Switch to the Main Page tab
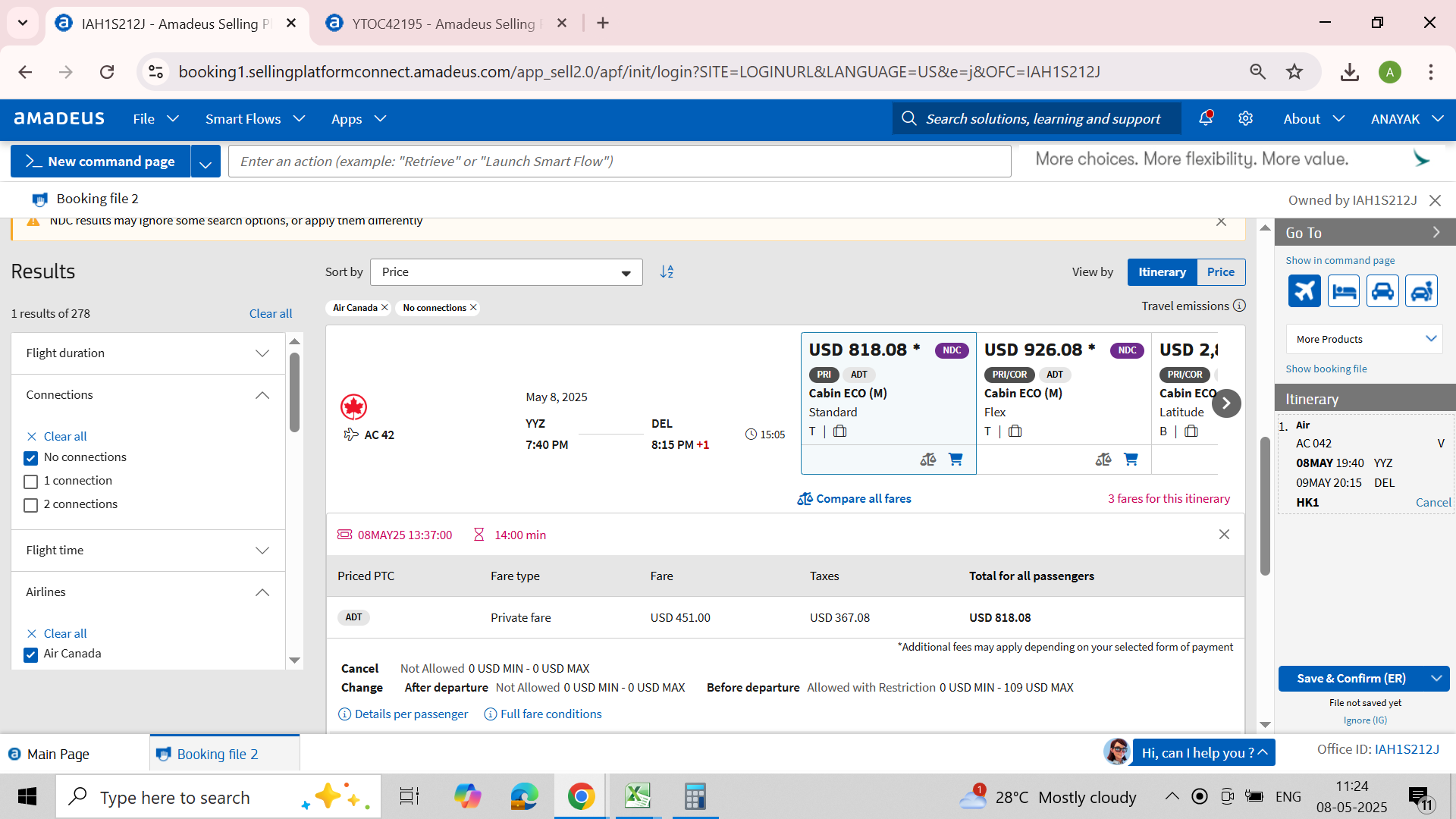Screen dimensions: 1456x819 pos(58,754)
